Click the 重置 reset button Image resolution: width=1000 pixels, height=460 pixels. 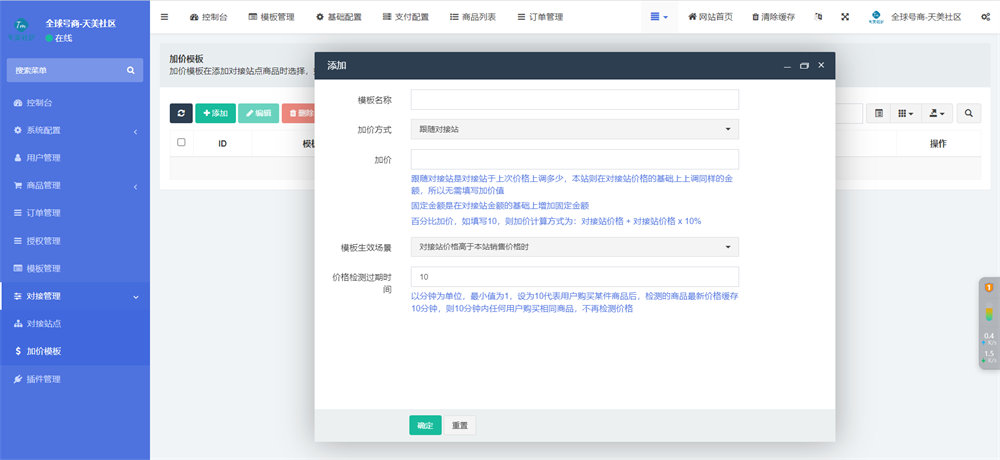460,425
